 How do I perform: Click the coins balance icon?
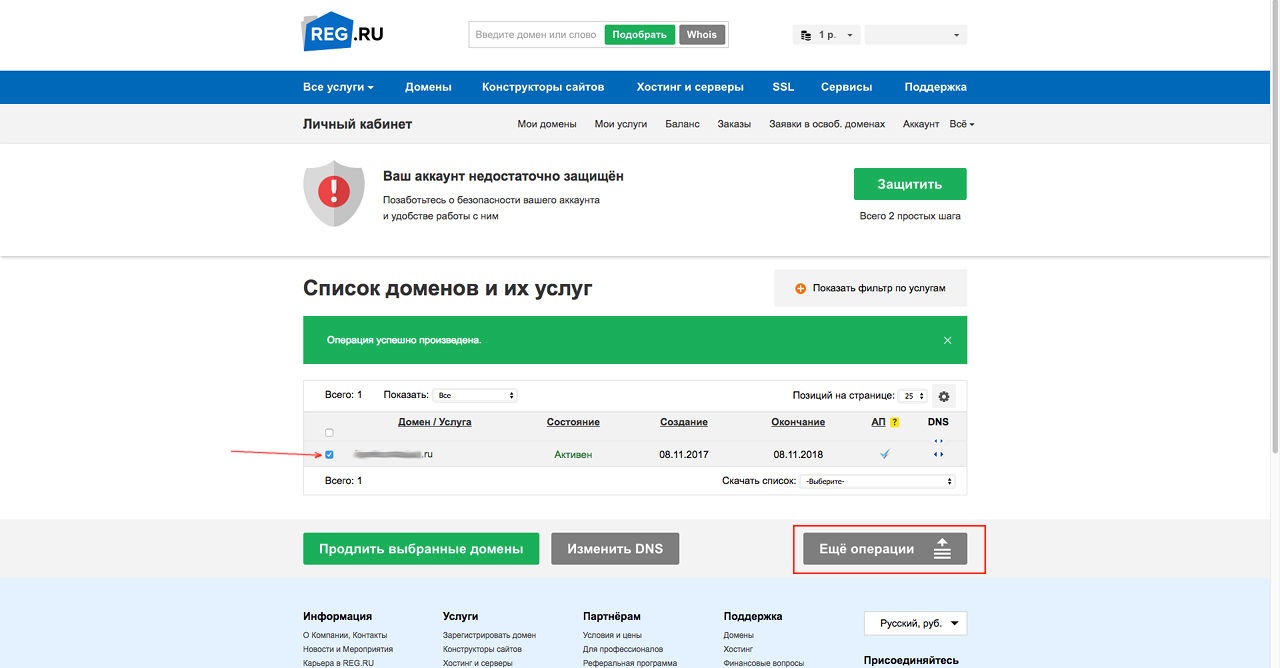point(806,35)
